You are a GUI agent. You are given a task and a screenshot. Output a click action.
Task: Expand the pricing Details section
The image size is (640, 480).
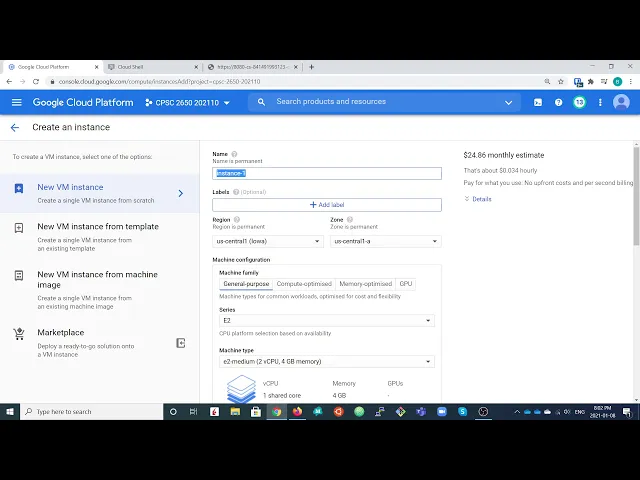click(x=478, y=199)
